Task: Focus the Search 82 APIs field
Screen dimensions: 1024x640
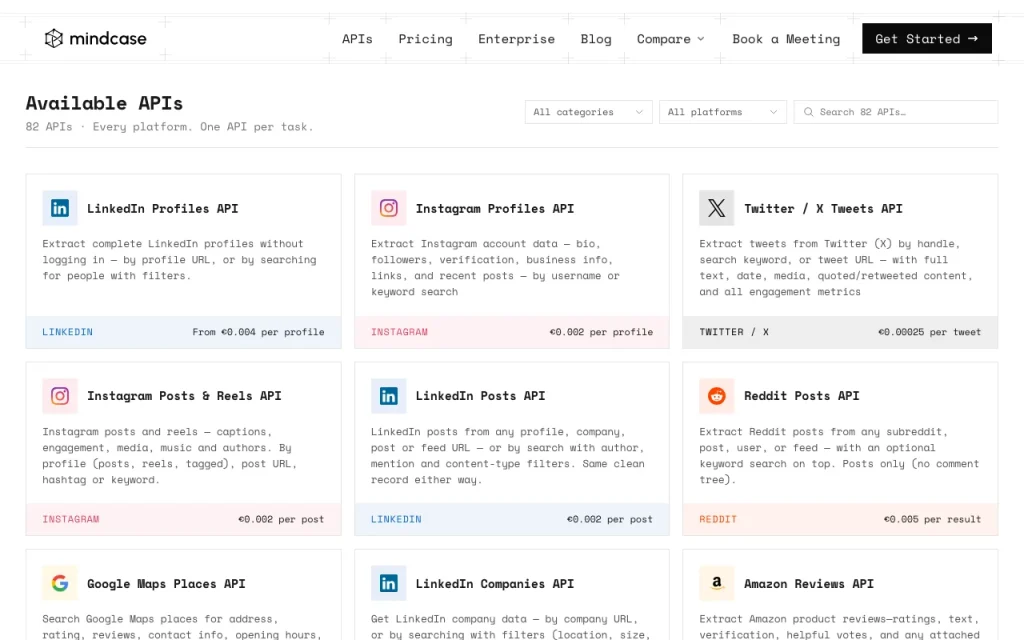Action: tap(895, 112)
